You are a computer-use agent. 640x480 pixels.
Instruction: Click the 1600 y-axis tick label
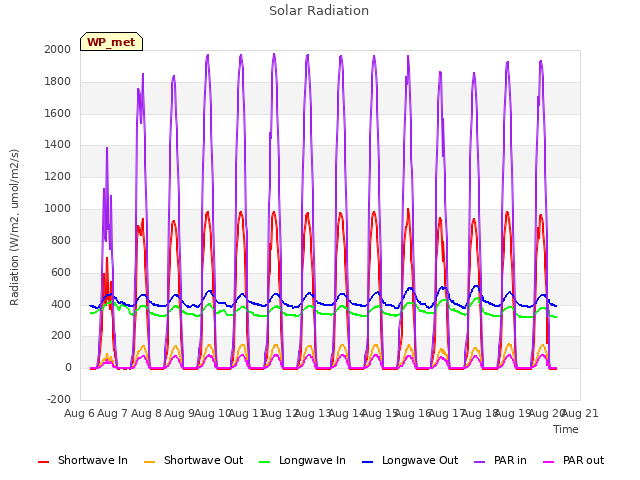tap(58, 113)
